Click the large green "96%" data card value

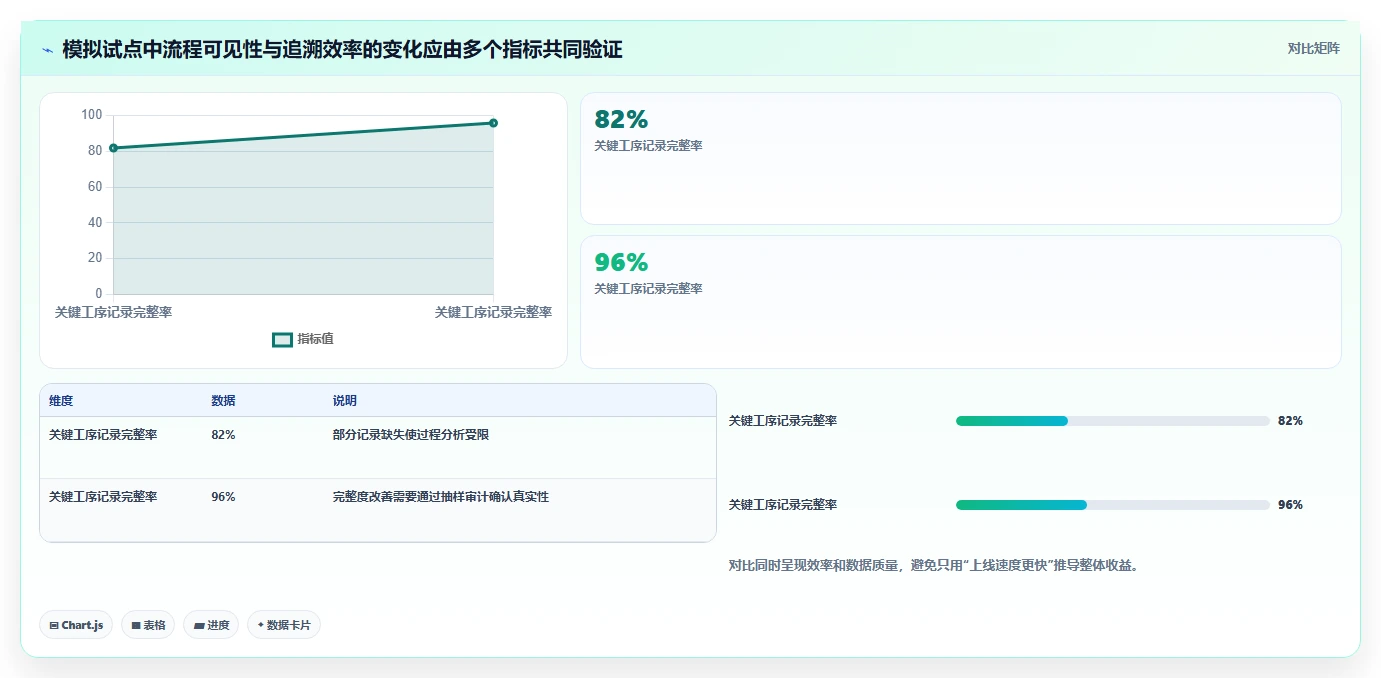coord(621,262)
